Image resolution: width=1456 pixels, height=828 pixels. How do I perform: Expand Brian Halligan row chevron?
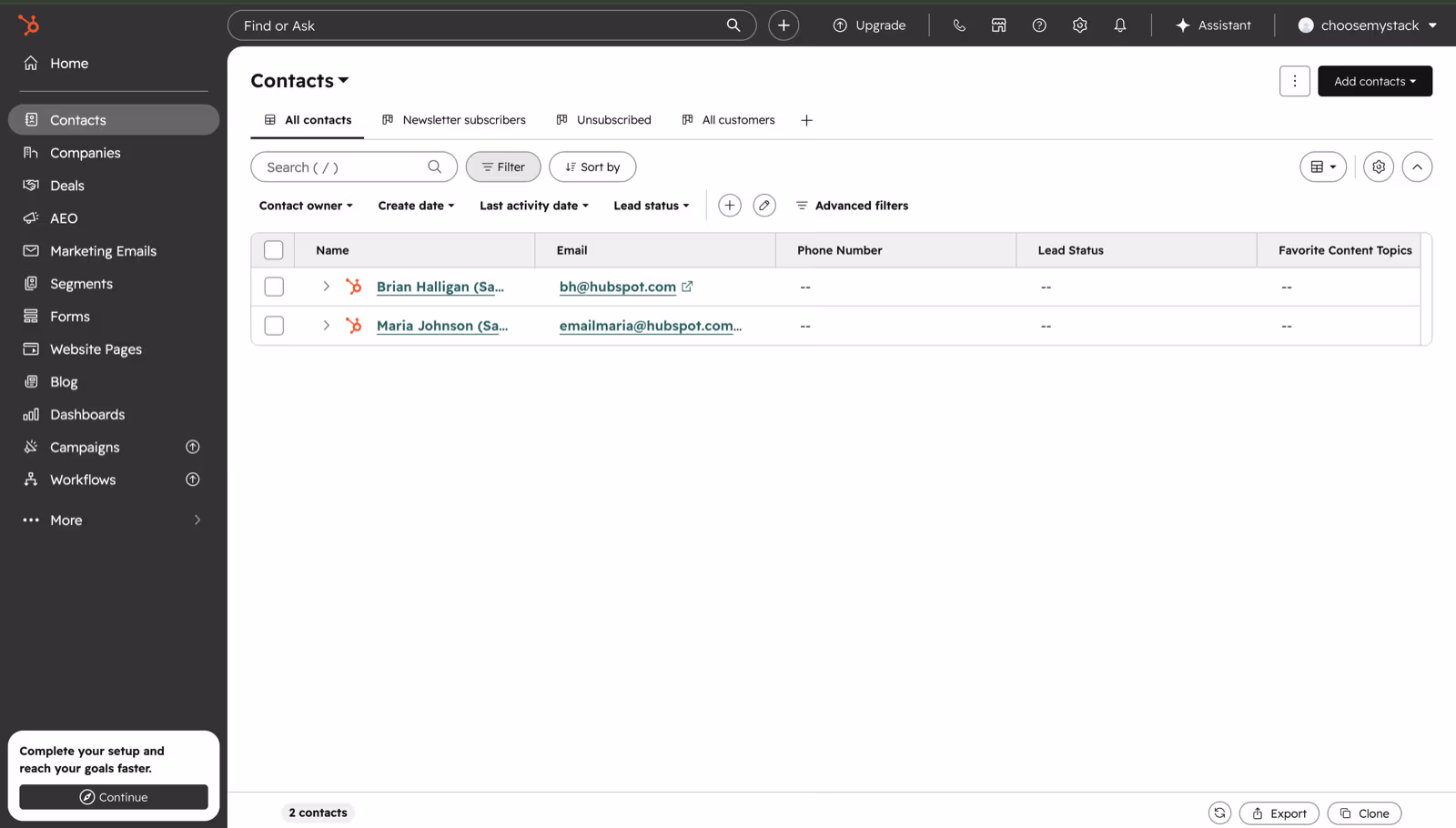pyautogui.click(x=326, y=287)
